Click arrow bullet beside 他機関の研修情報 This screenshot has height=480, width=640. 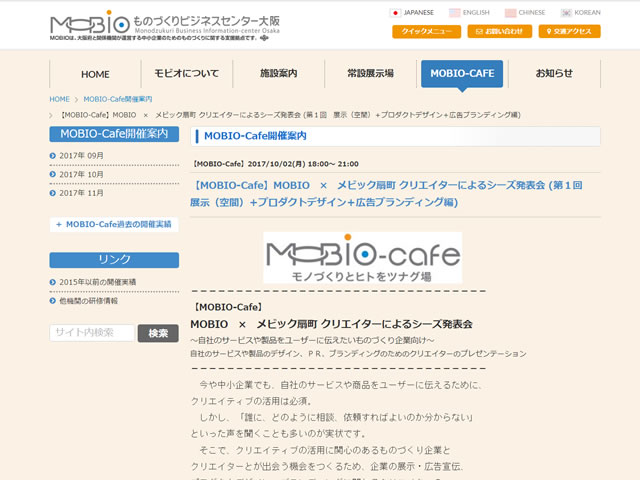pyautogui.click(x=53, y=301)
